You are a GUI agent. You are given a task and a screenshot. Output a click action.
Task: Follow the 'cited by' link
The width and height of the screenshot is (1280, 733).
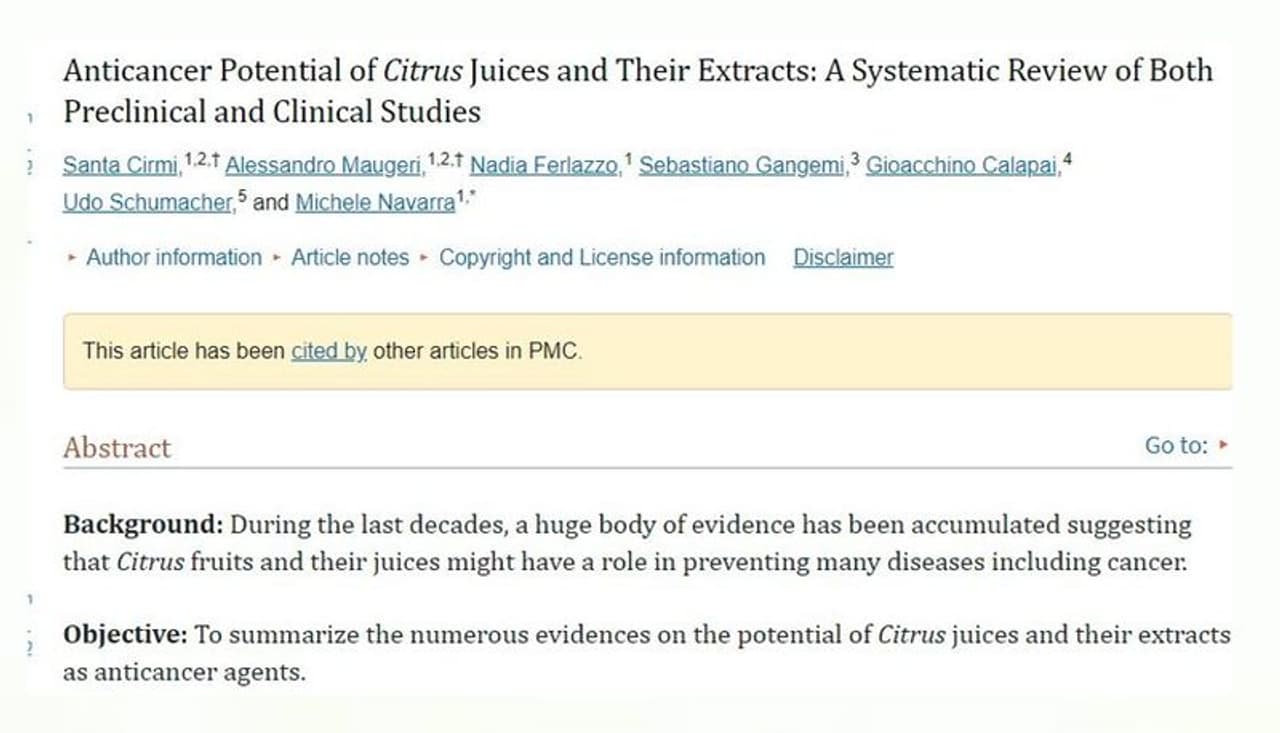pos(328,351)
